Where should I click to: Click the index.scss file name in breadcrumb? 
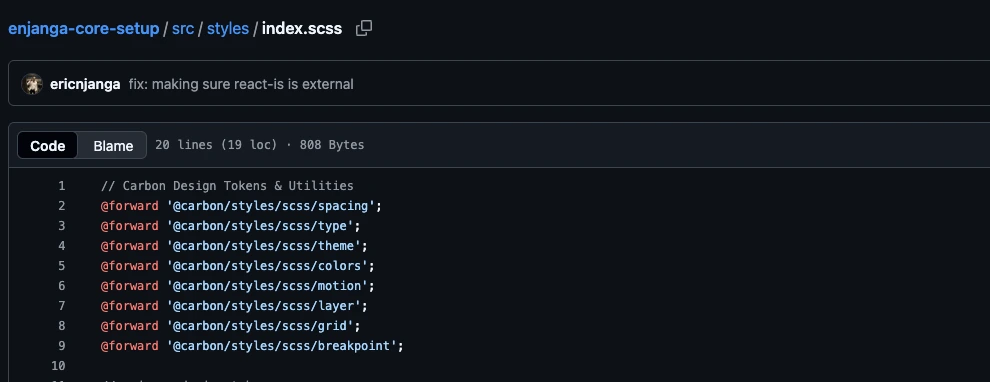[302, 28]
